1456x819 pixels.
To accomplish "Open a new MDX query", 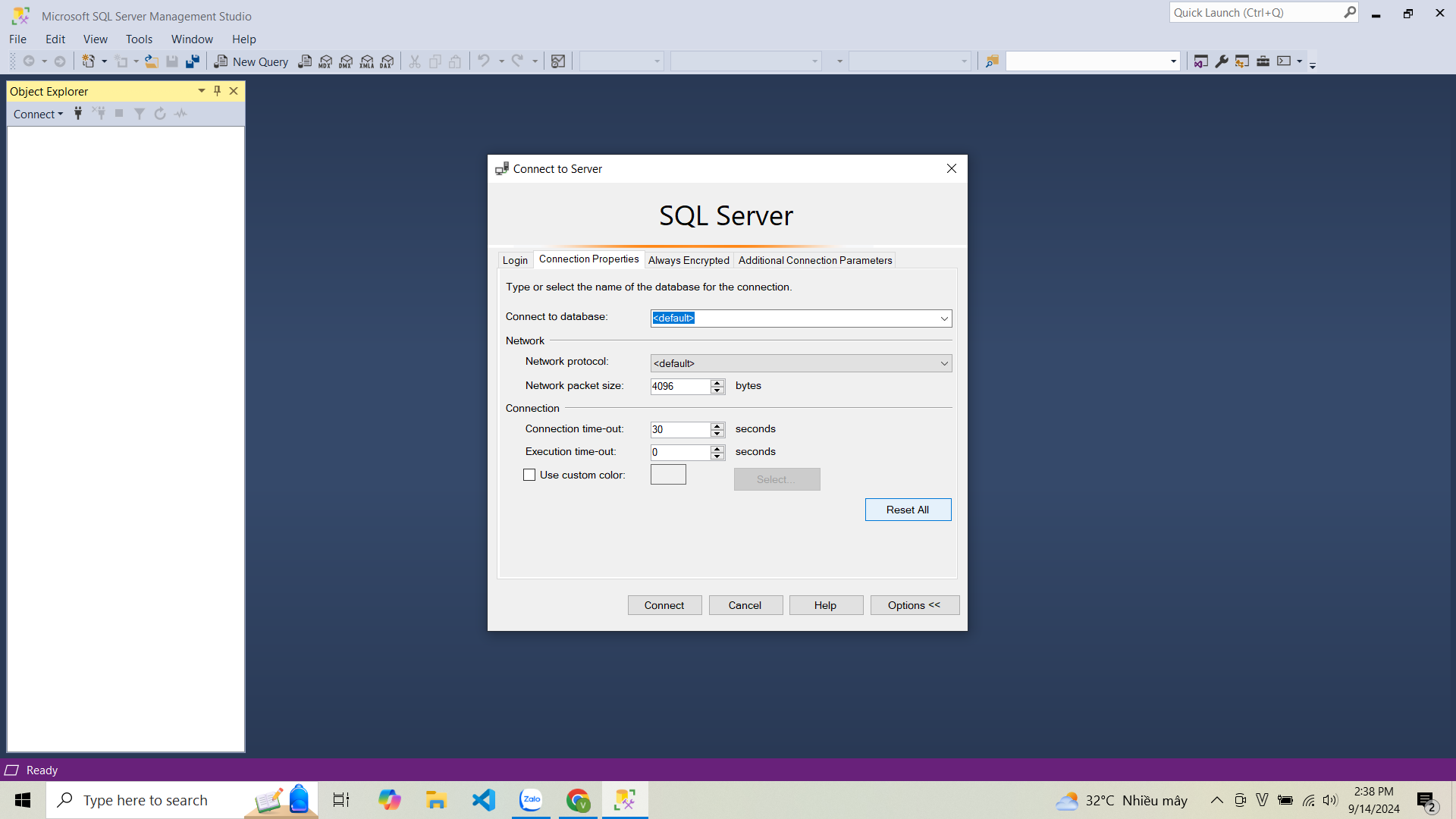I will (325, 61).
